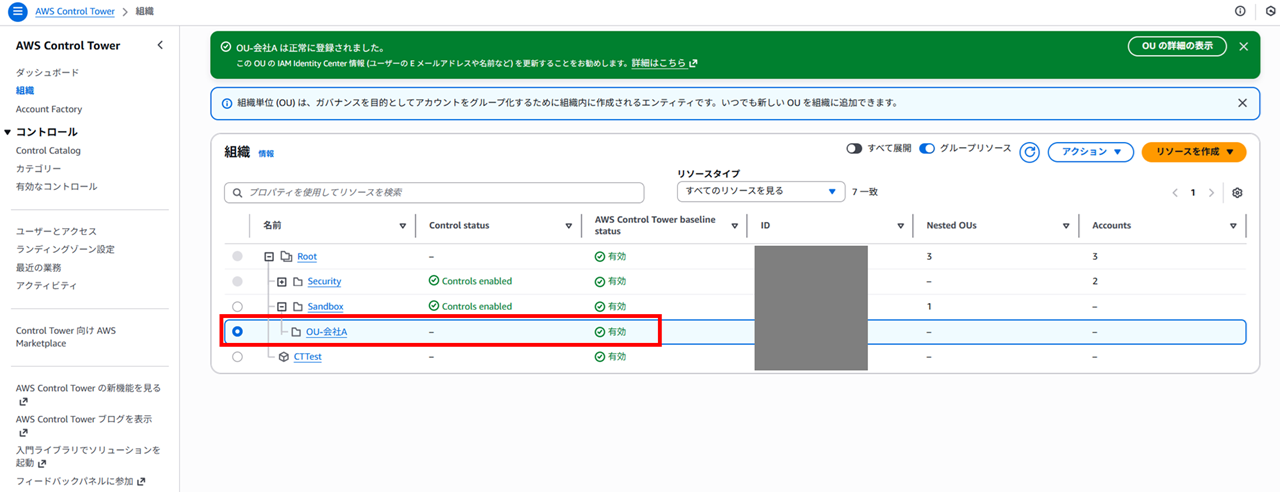Collapse the Root tree node
Screen dimensions: 1280x492
(269, 257)
